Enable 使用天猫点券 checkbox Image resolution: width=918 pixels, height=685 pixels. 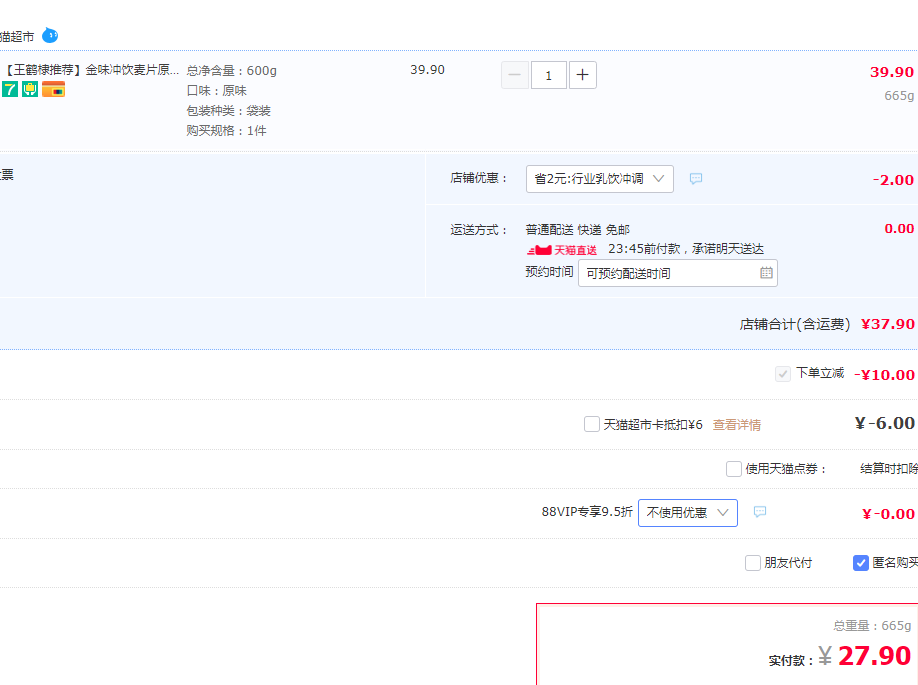coord(734,468)
